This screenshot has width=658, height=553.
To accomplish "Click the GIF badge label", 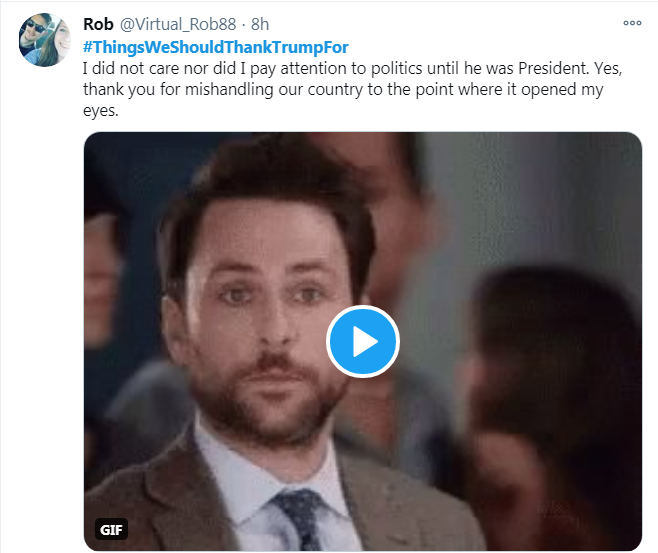I will (109, 529).
